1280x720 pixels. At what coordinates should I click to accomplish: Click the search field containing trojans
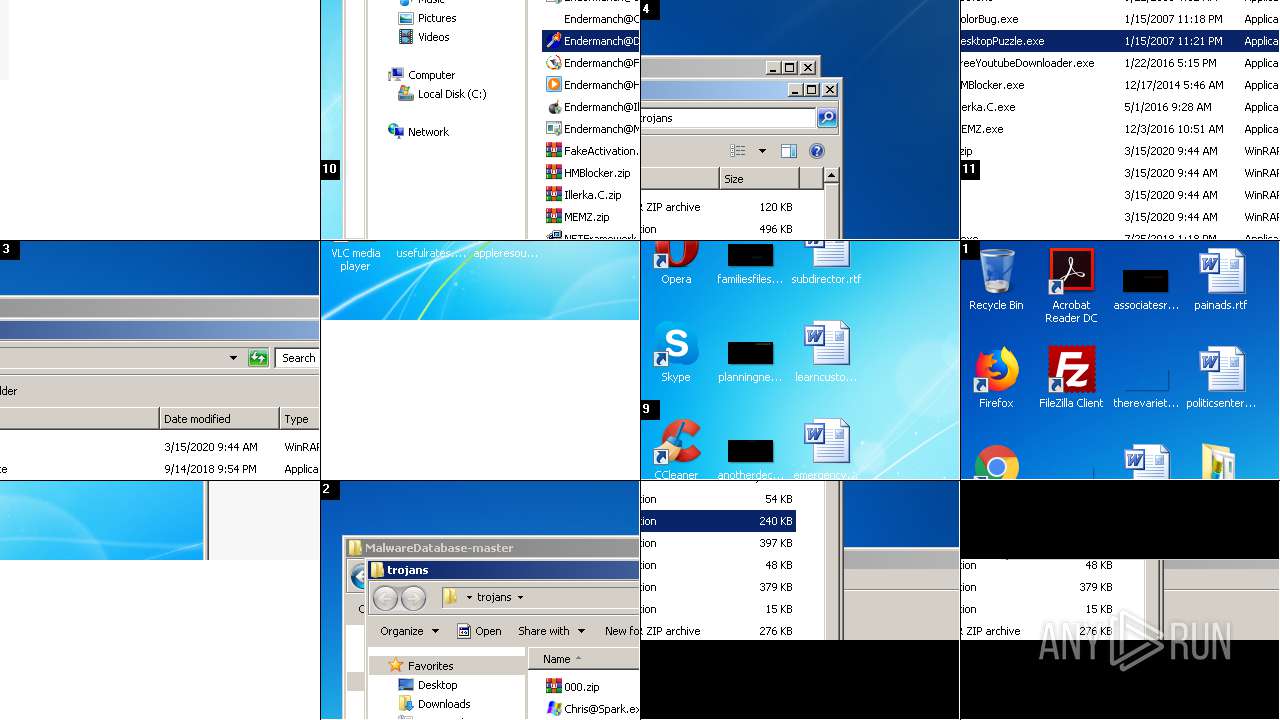click(x=727, y=118)
